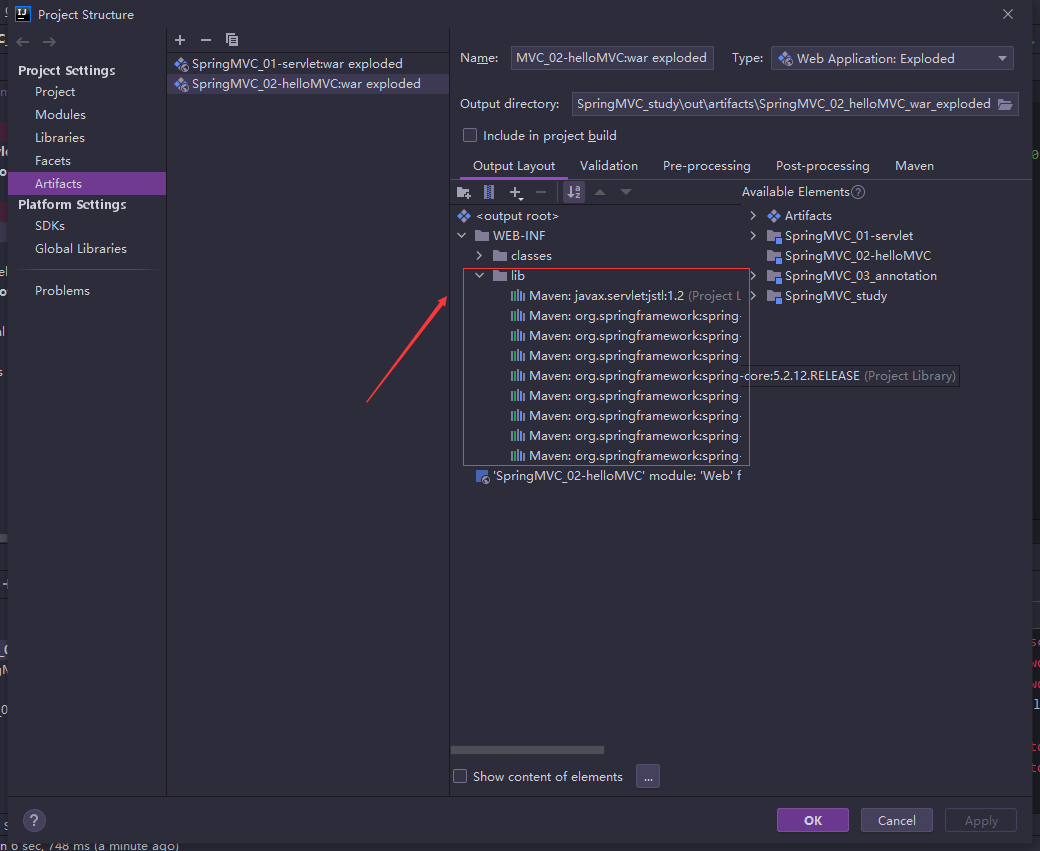Click the horizontal scrollbar under output layout
The image size is (1040, 851).
pyautogui.click(x=527, y=750)
